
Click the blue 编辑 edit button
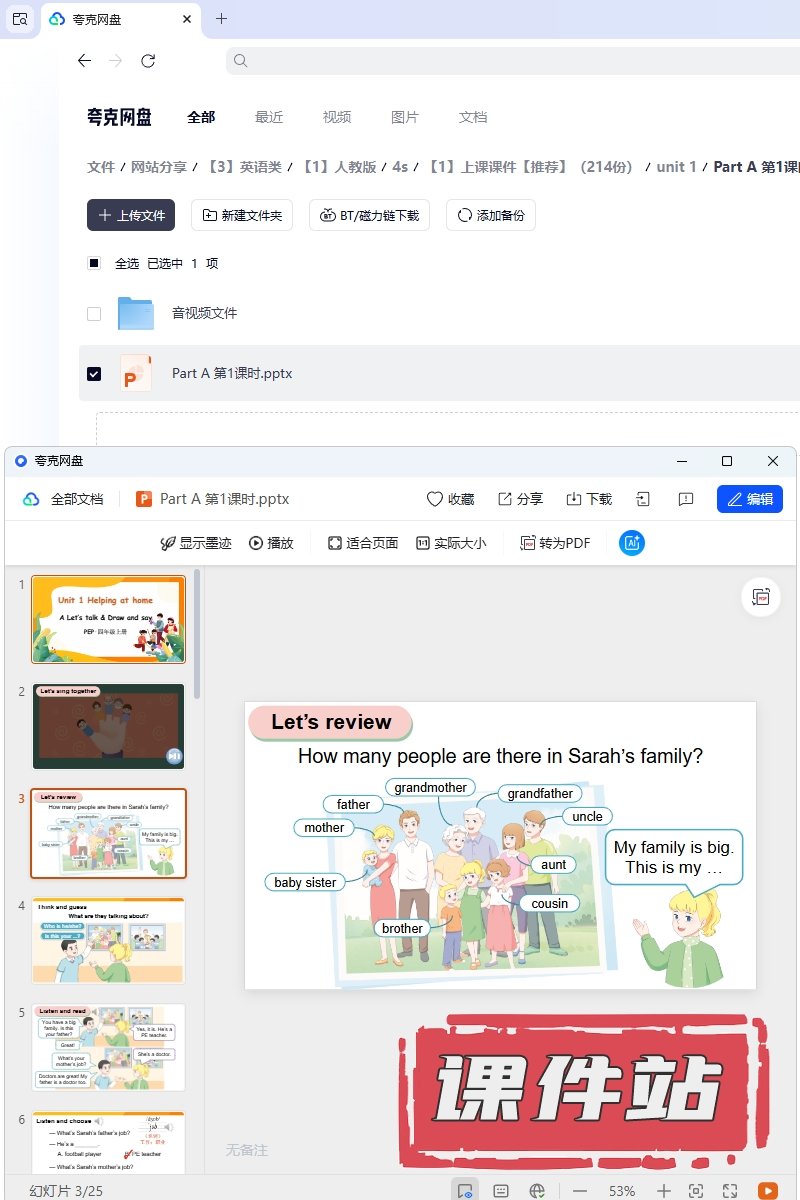click(x=749, y=499)
